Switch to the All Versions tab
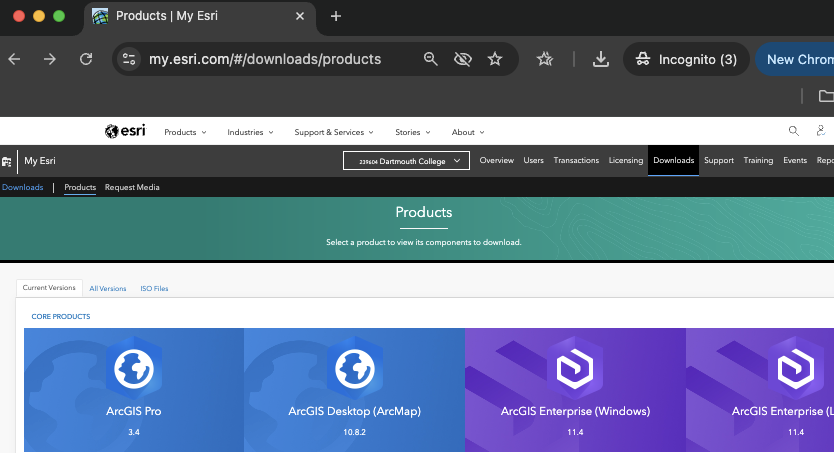Viewport: 834px width, 453px height. pyautogui.click(x=107, y=288)
